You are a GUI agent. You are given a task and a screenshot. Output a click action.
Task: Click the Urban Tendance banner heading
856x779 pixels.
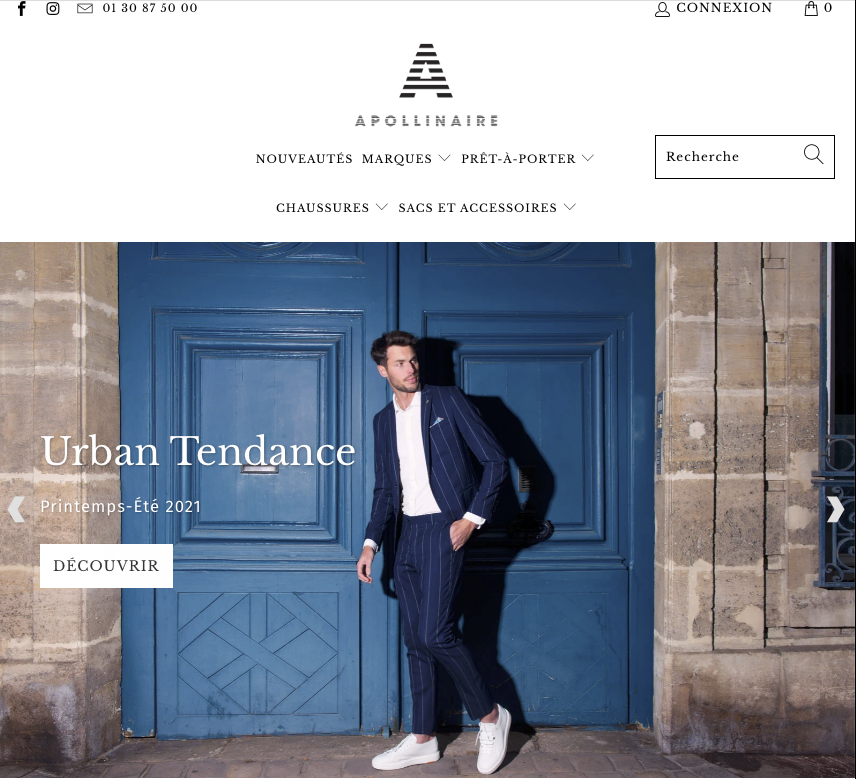click(x=198, y=451)
